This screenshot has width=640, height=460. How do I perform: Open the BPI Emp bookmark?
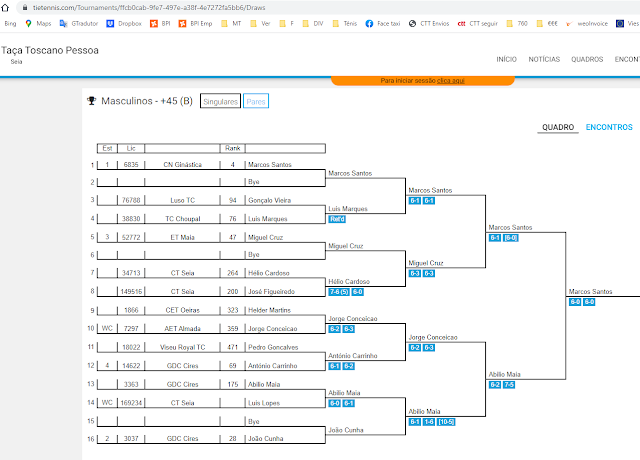[196, 24]
